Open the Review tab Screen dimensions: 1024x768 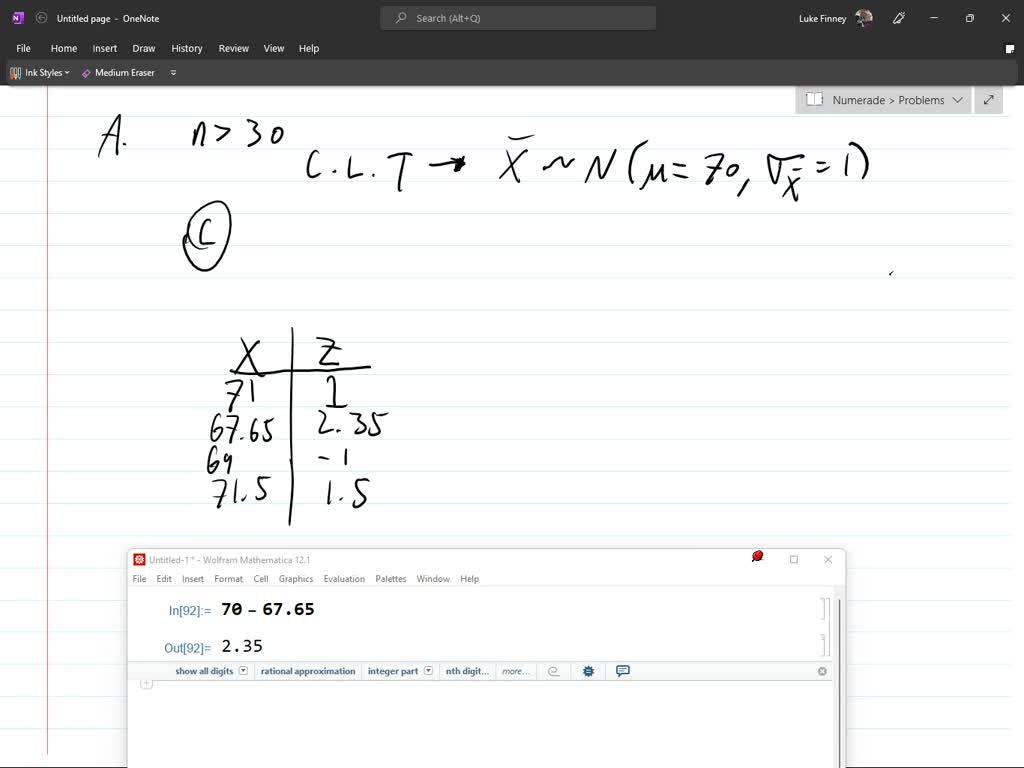tap(234, 48)
